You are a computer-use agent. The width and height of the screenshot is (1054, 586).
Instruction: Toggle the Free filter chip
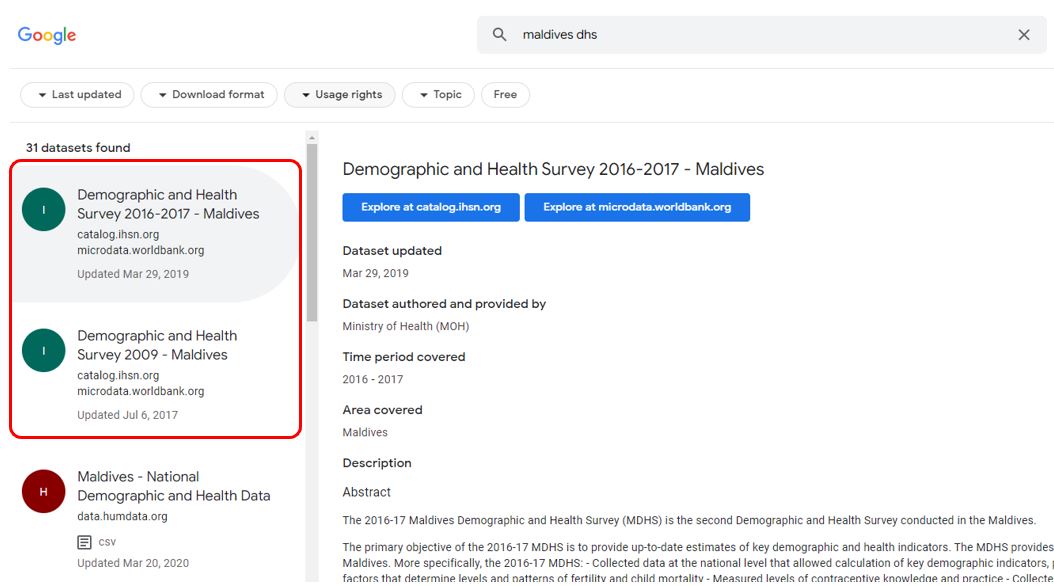coord(505,95)
